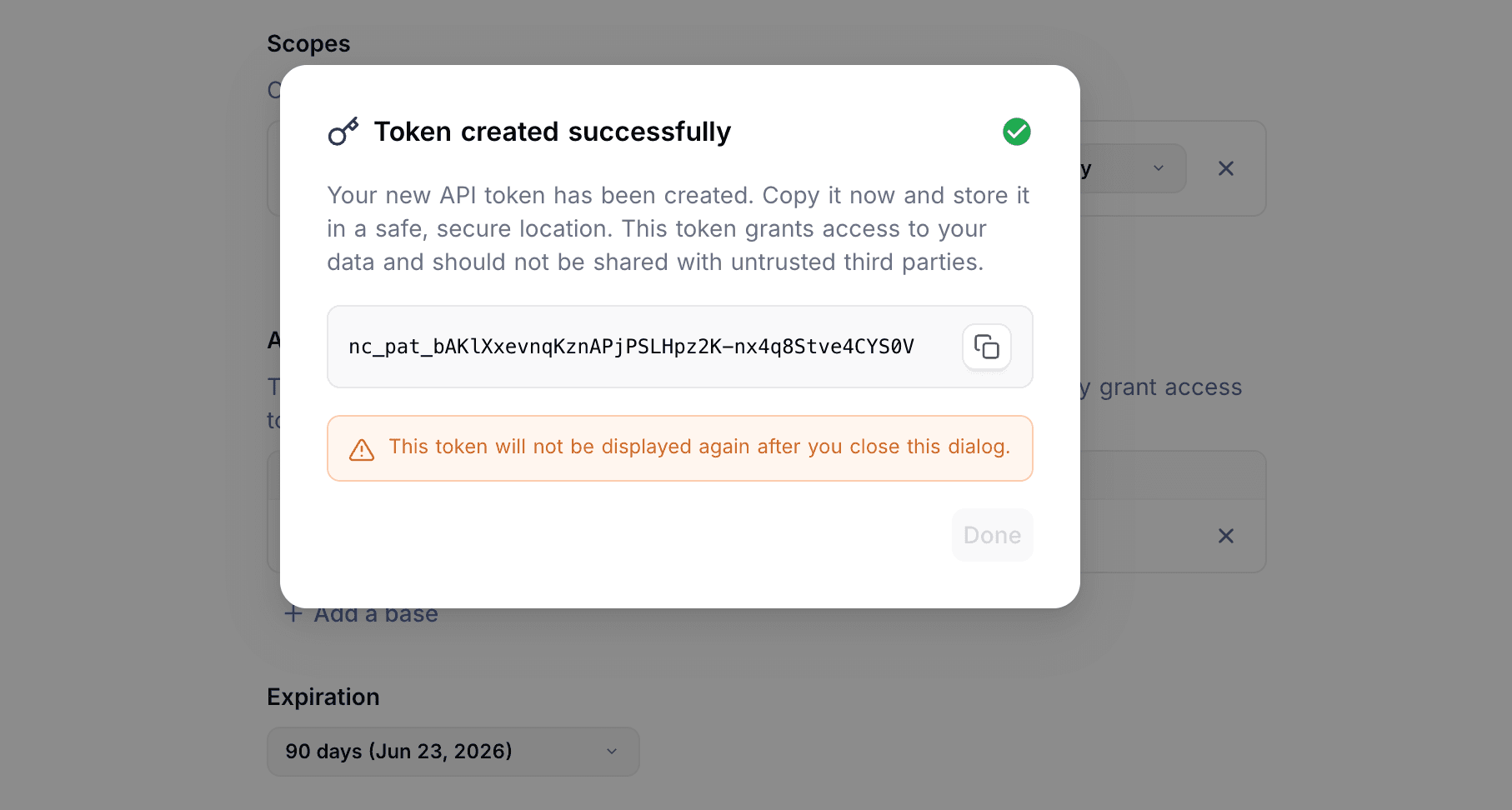Screen dimensions: 1512x810
Task: Click the copy icon to duplicate the API token
Action: tap(987, 347)
